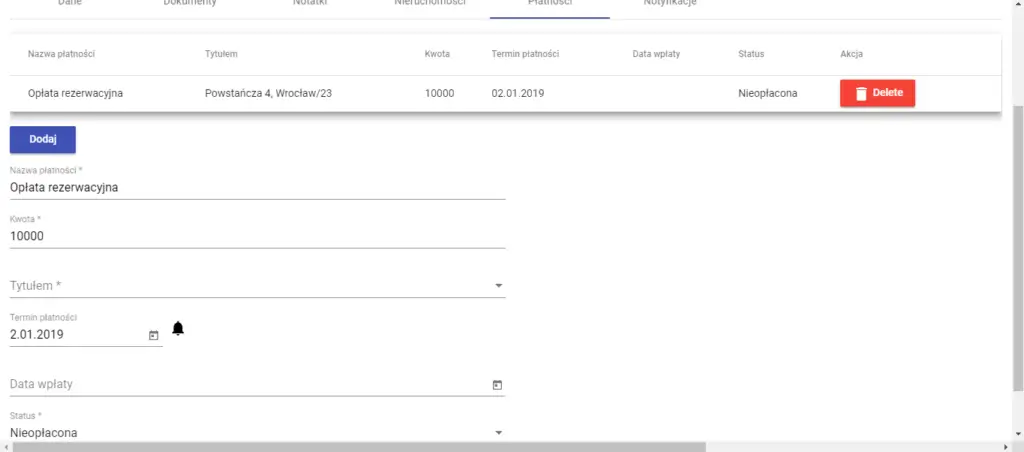The width and height of the screenshot is (1024, 452).
Task: Switch to the Dokumenty tab
Action: click(190, 4)
